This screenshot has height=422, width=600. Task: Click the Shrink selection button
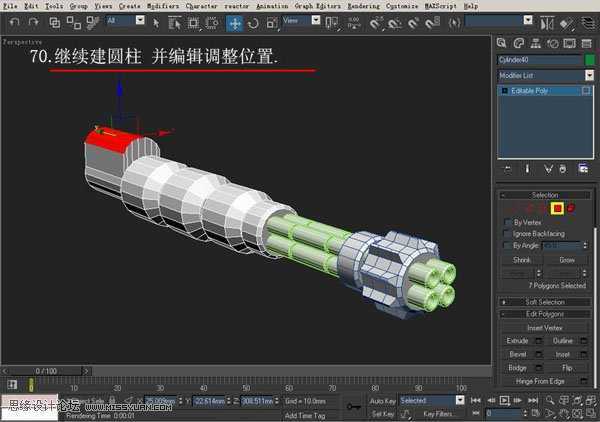pos(521,260)
